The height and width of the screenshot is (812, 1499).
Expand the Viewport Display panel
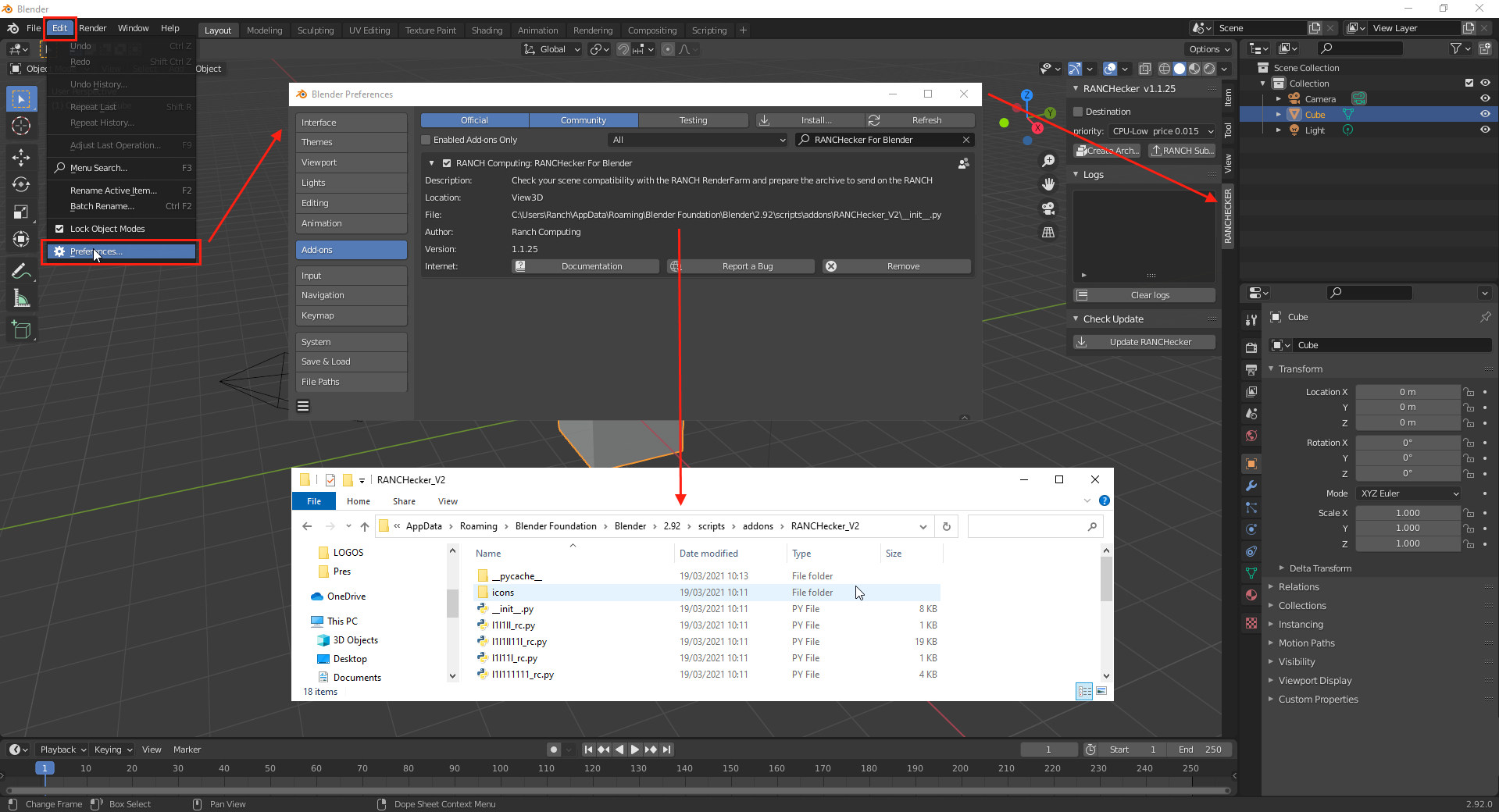pos(1315,681)
